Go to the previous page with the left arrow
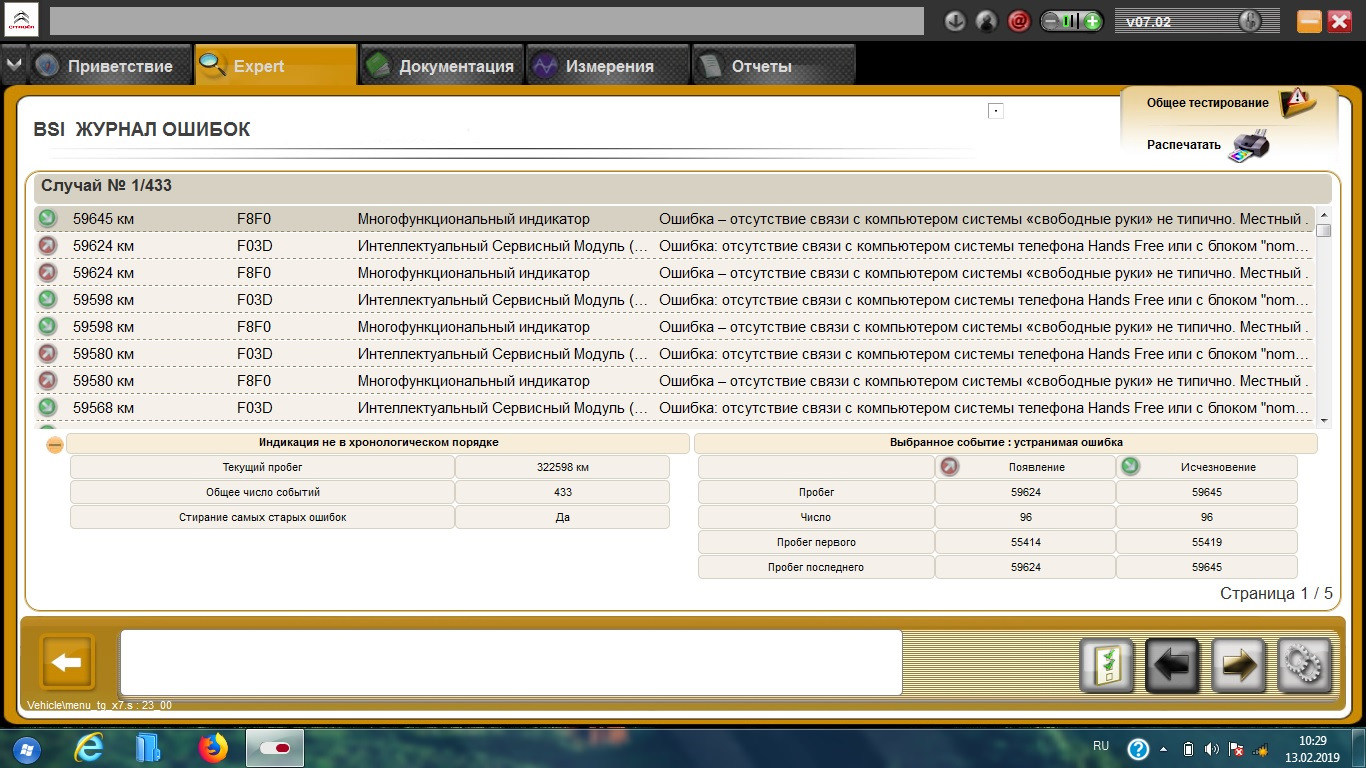Screen dimensions: 1366x768 1173,666
